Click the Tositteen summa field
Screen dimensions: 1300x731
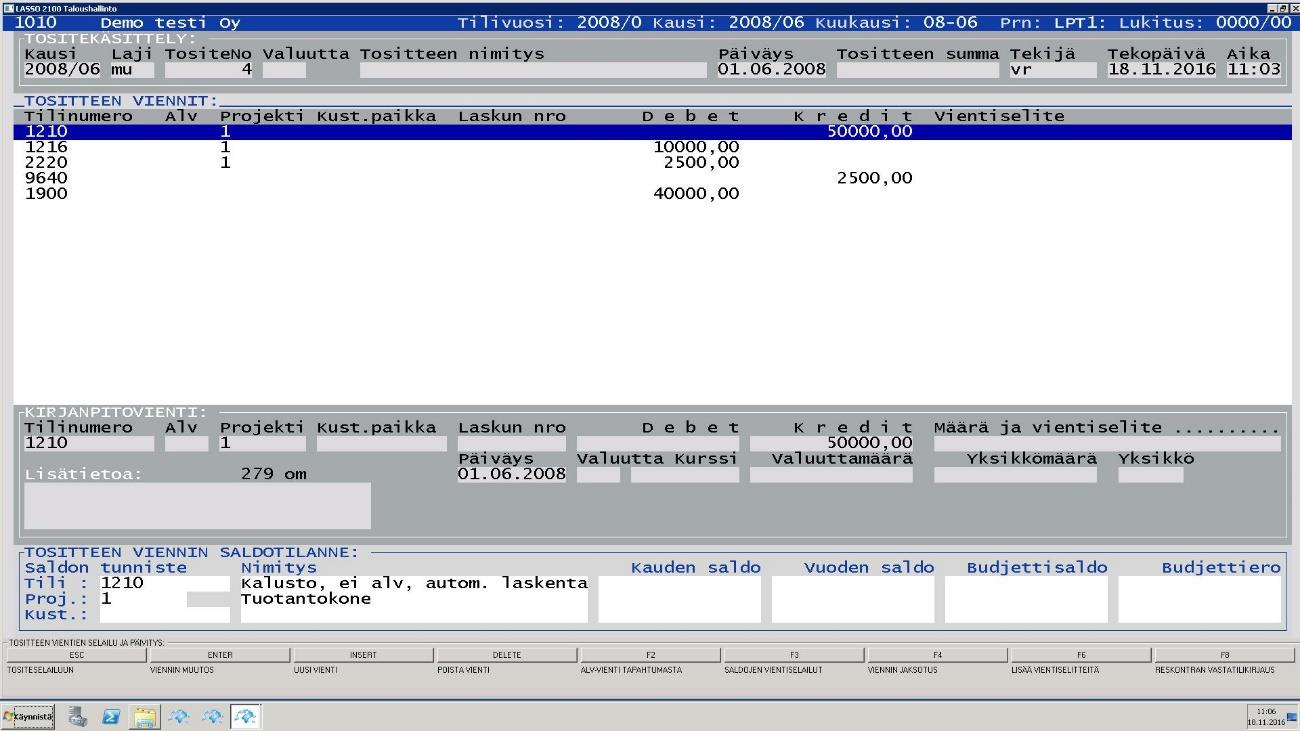(x=918, y=70)
